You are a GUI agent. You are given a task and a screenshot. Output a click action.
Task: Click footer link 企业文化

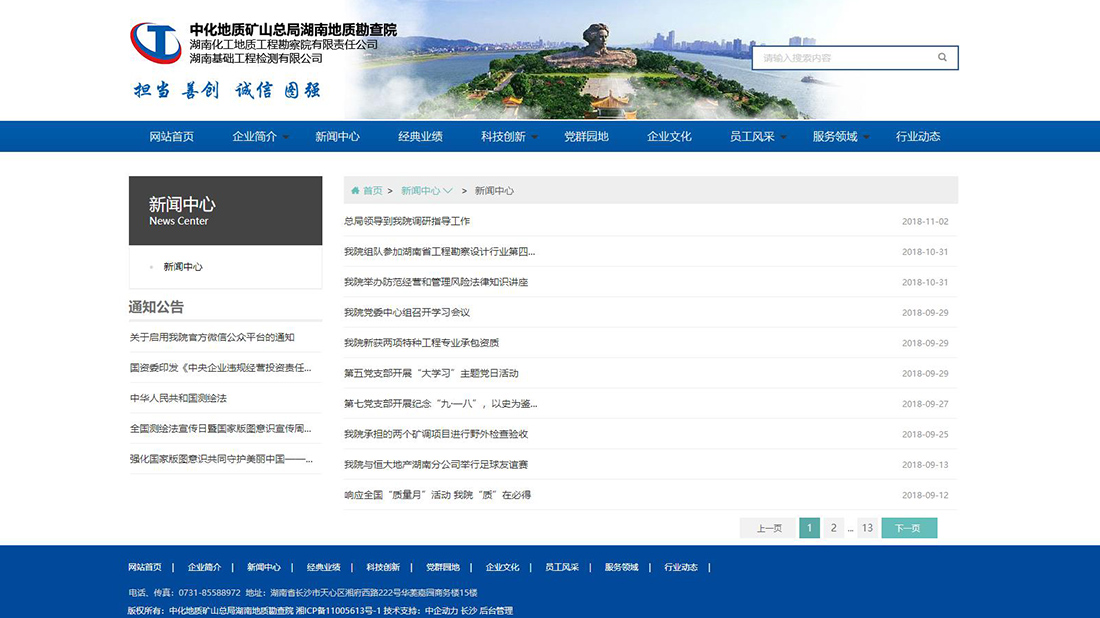click(502, 567)
